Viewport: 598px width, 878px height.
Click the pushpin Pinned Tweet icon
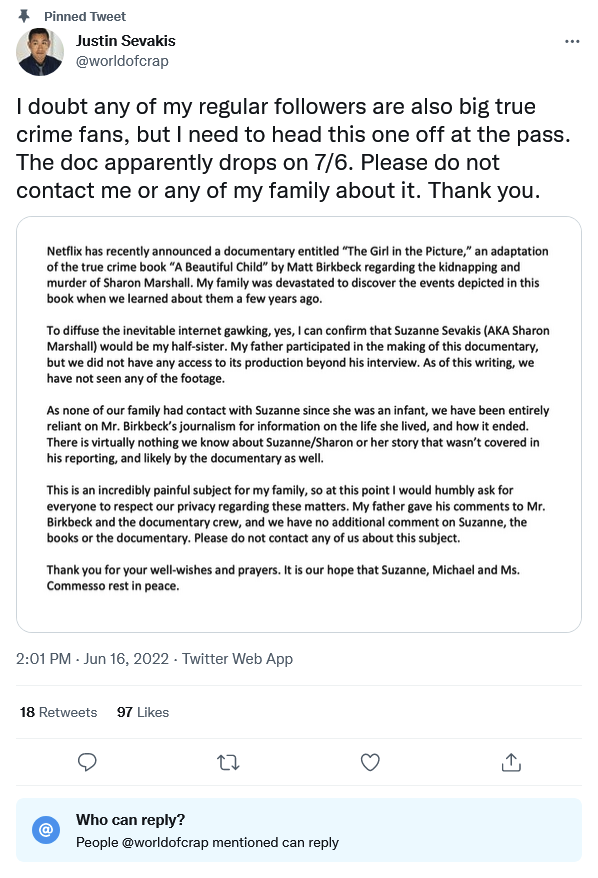(x=24, y=16)
